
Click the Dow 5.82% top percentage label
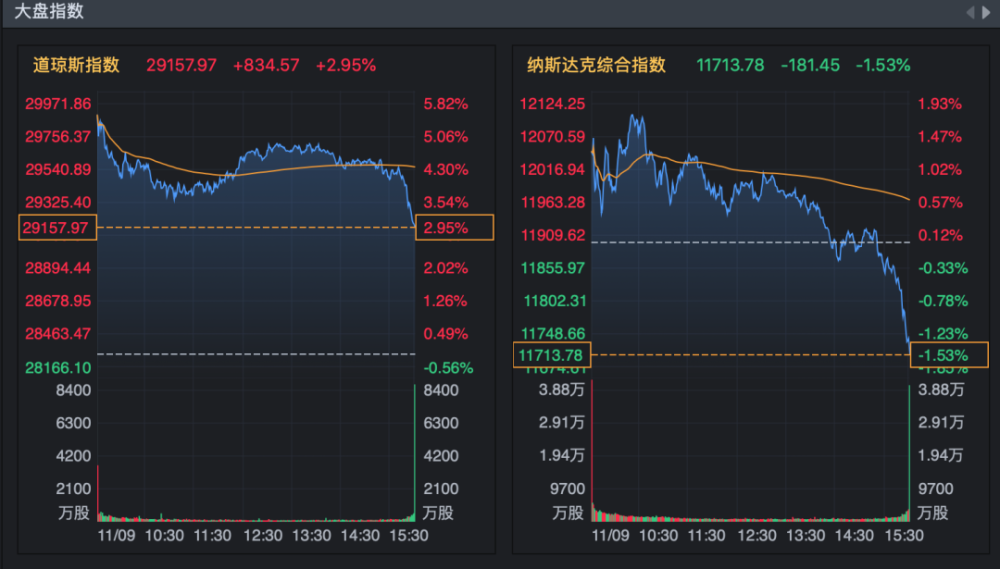point(446,104)
